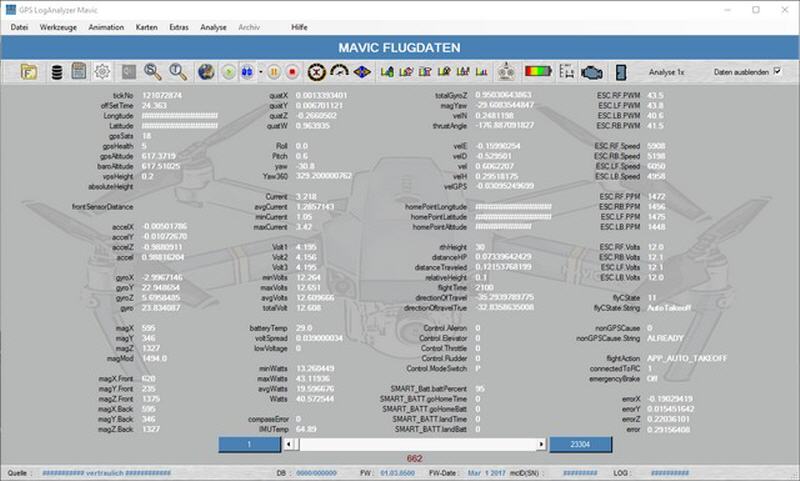The height and width of the screenshot is (481, 800).
Task: Open small dropdown arrow beside step icon
Action: click(260, 72)
